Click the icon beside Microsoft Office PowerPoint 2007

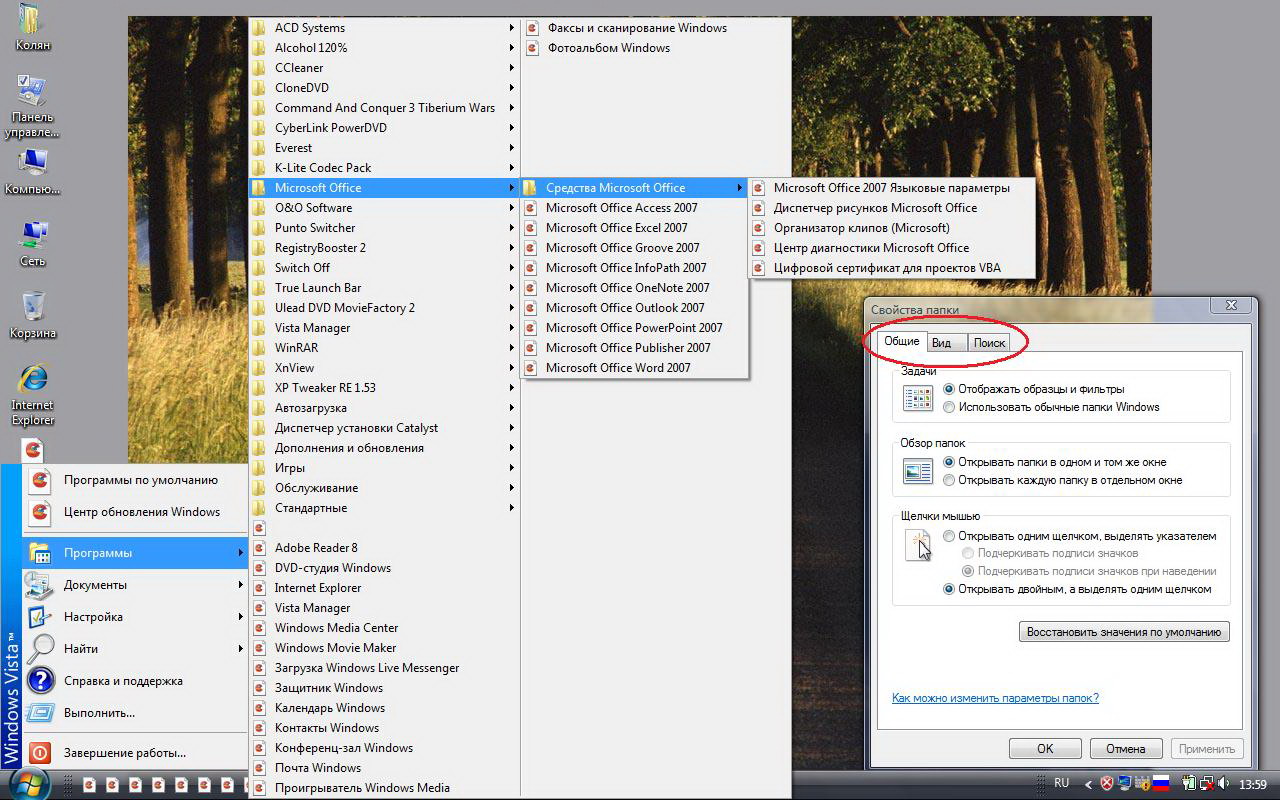[x=531, y=328]
